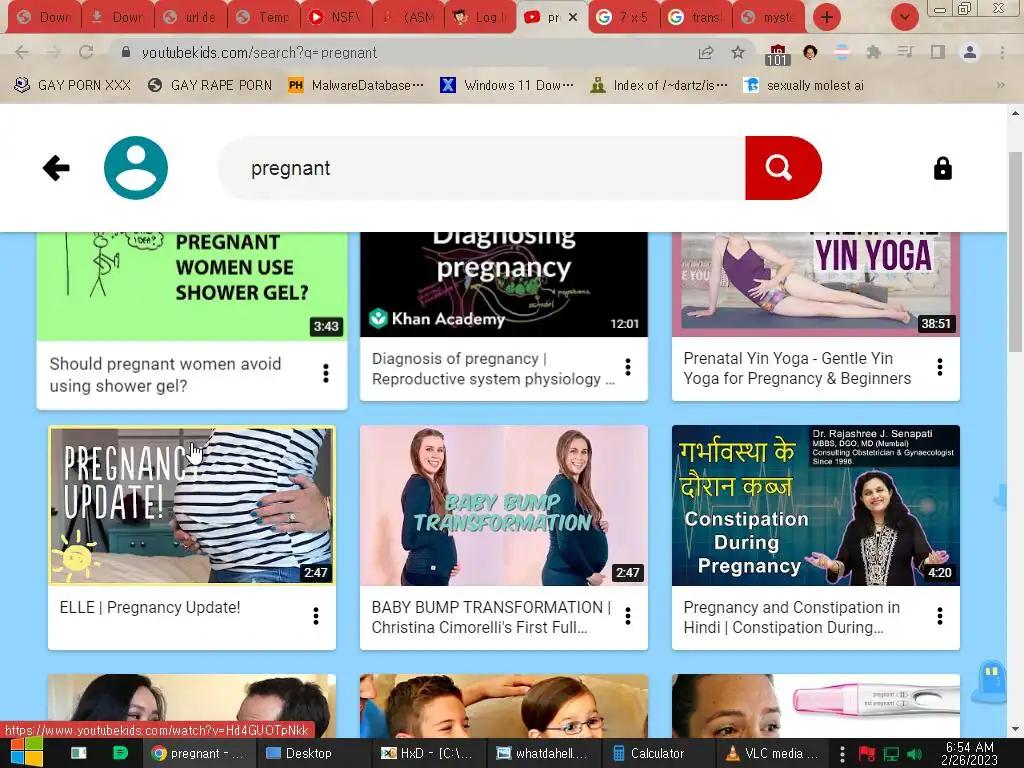Screen dimensions: 1024x768
Task: Open the browser profile icon
Action: (970, 52)
